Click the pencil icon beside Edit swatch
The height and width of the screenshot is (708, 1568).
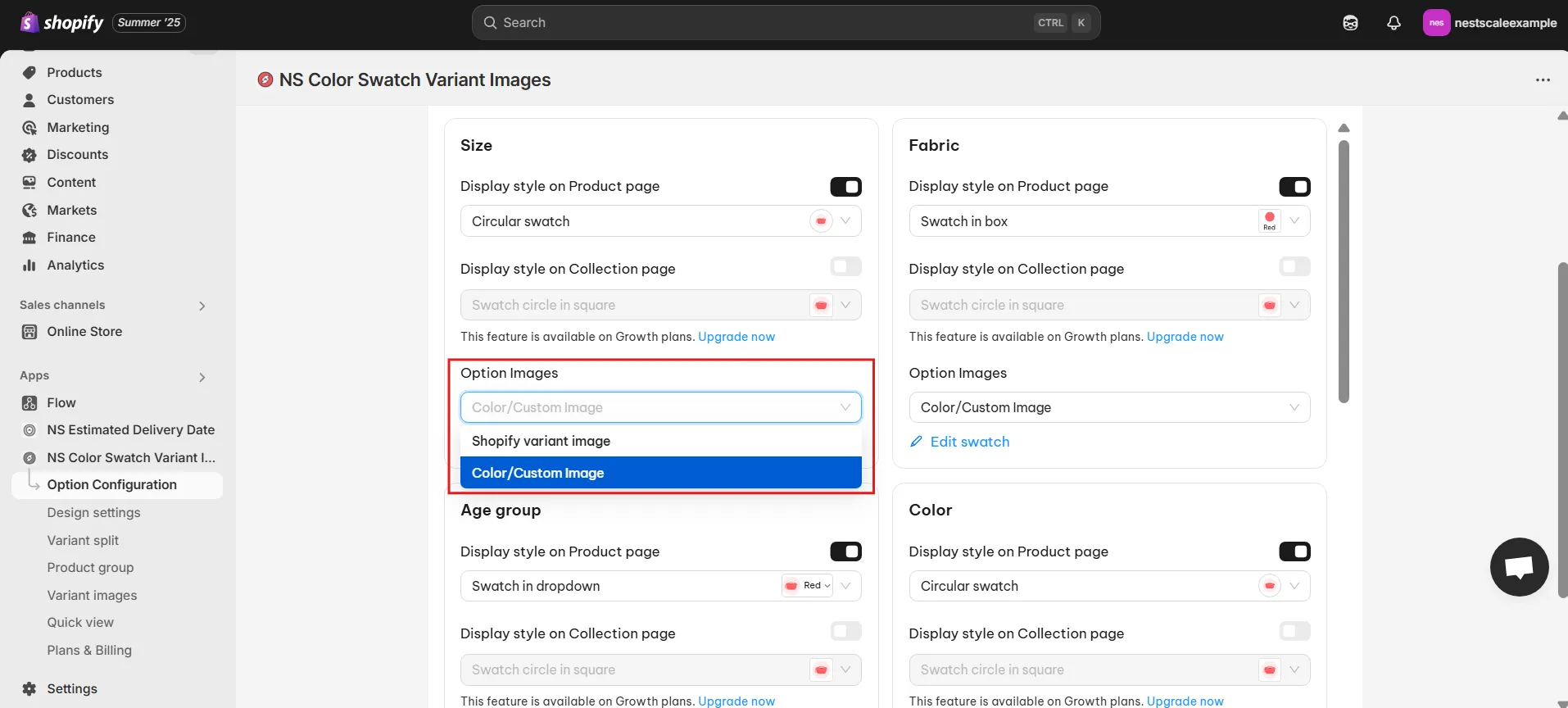tap(916, 442)
